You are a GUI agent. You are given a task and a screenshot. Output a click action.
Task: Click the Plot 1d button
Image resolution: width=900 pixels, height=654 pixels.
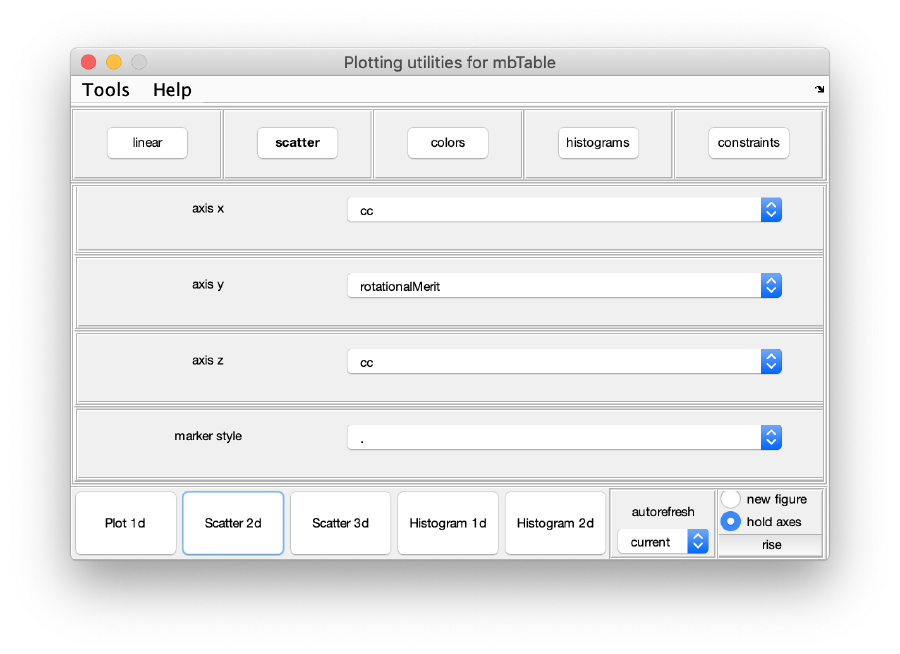point(125,522)
